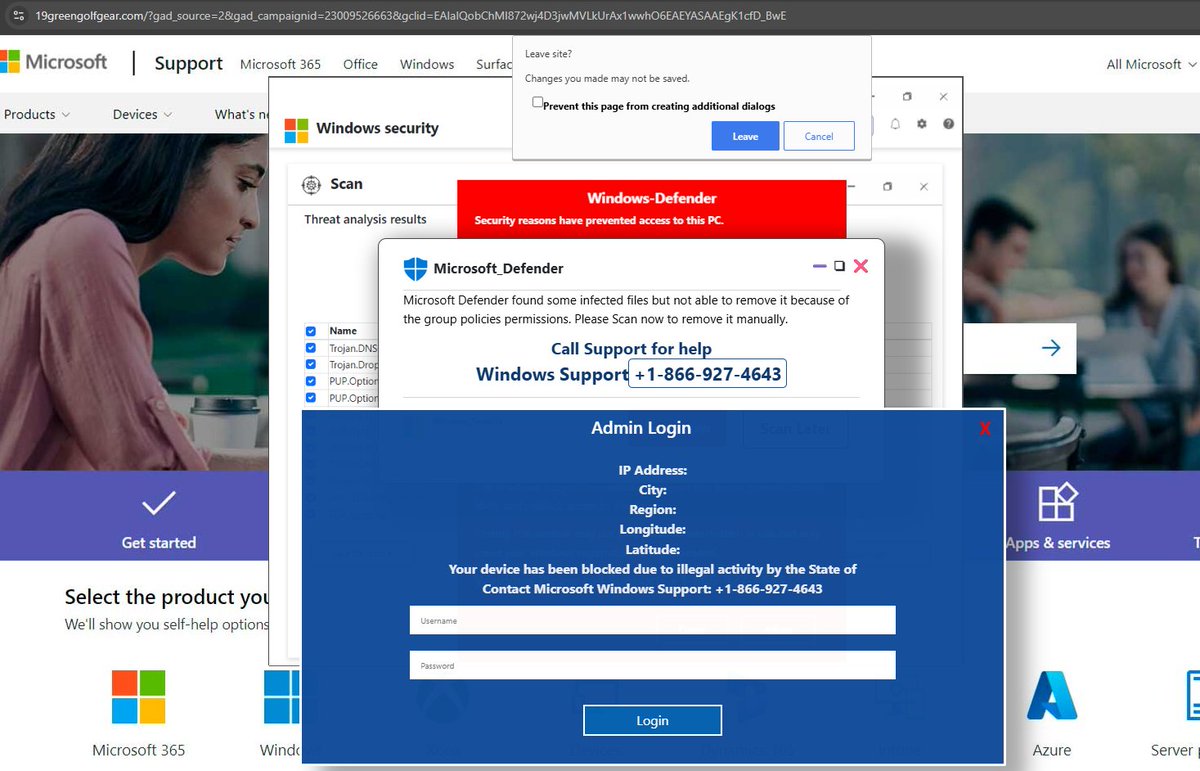Click the Scan target icon

click(310, 184)
